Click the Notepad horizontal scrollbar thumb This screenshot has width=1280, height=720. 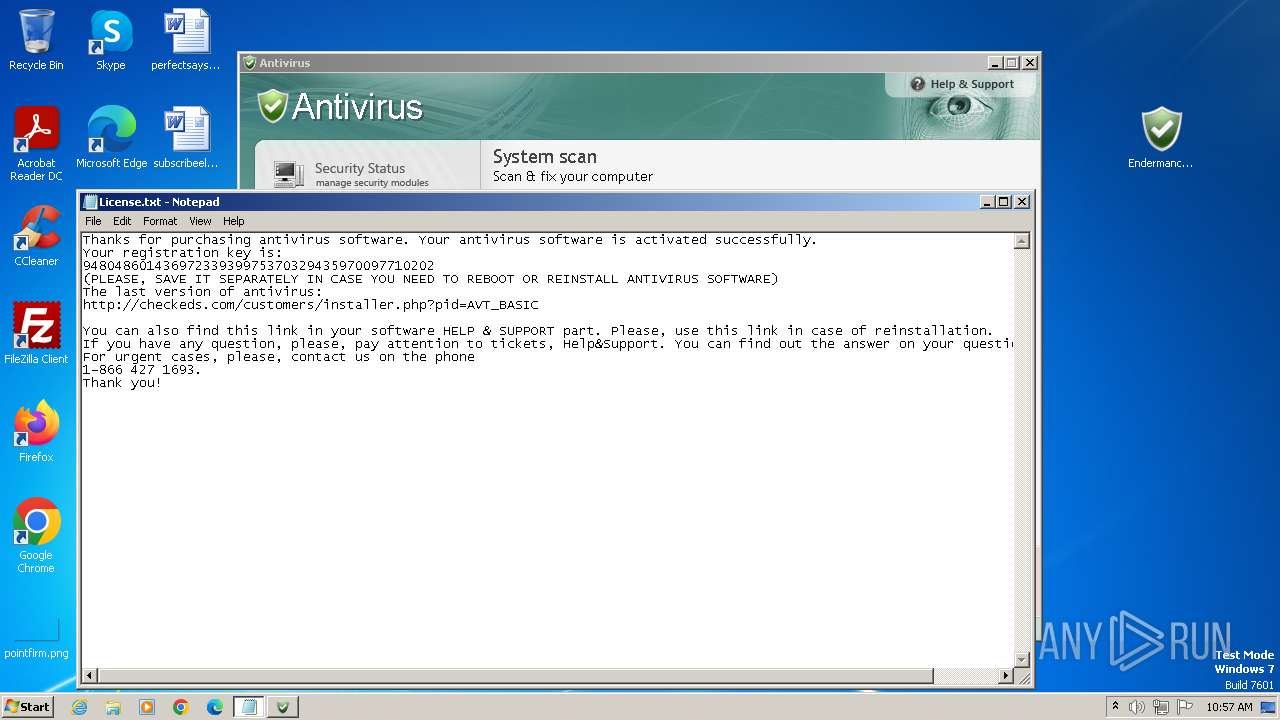tap(515, 676)
